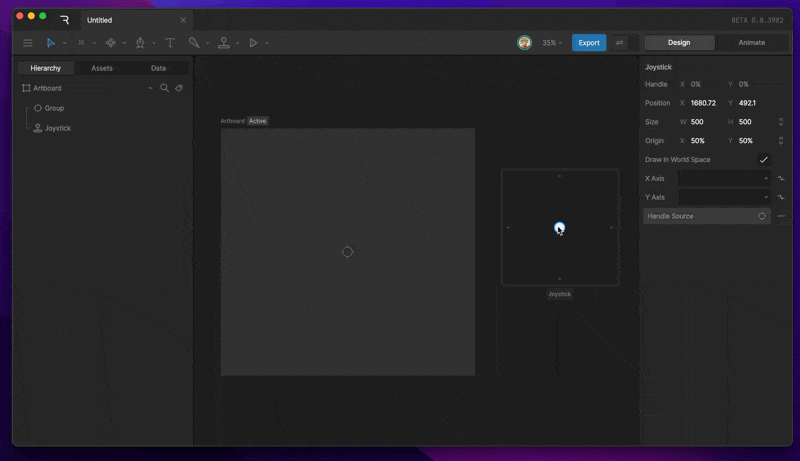Open the Handle Source more options
This screenshot has width=800, height=461.
(x=781, y=216)
